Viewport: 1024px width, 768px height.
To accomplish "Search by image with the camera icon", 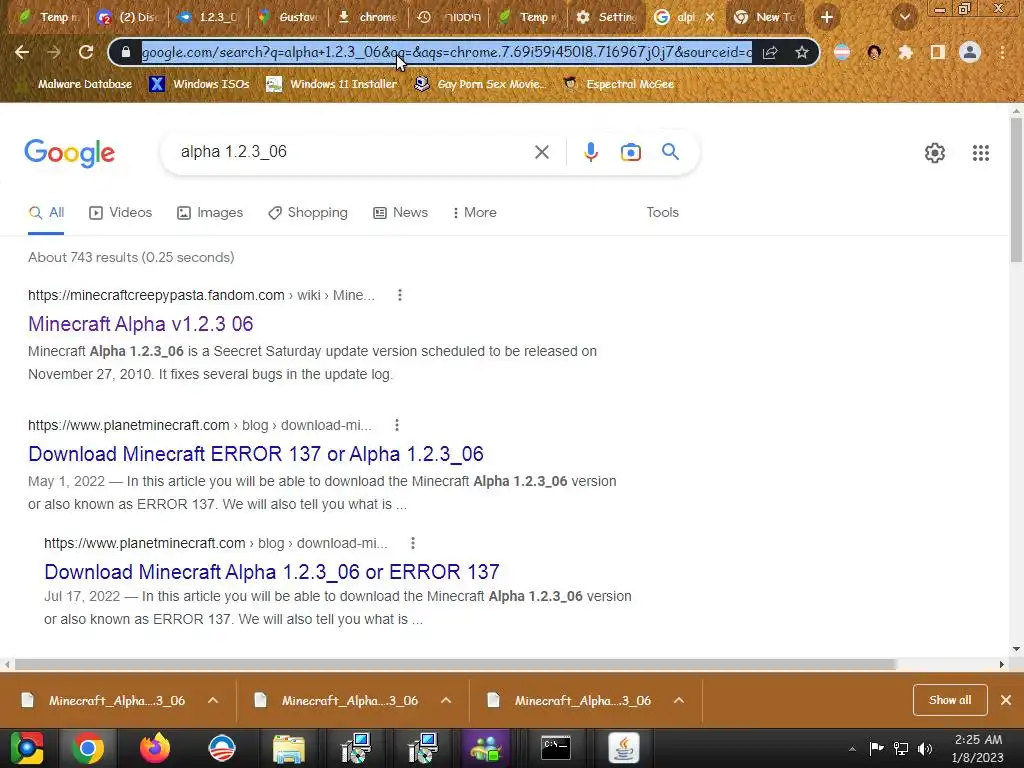I will (x=630, y=152).
